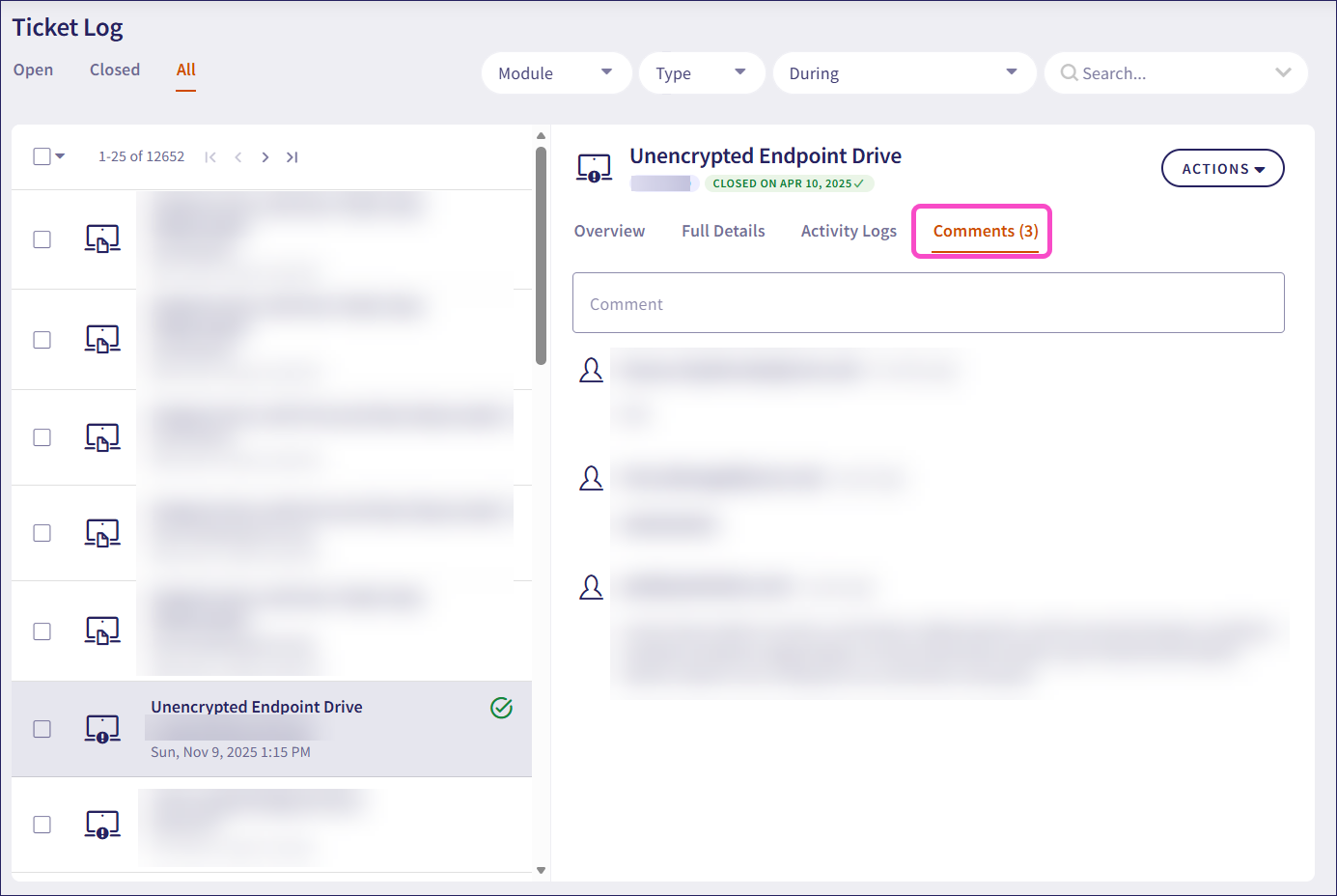Switch to the Activity Logs tab
The width and height of the screenshot is (1337, 896).
click(849, 231)
